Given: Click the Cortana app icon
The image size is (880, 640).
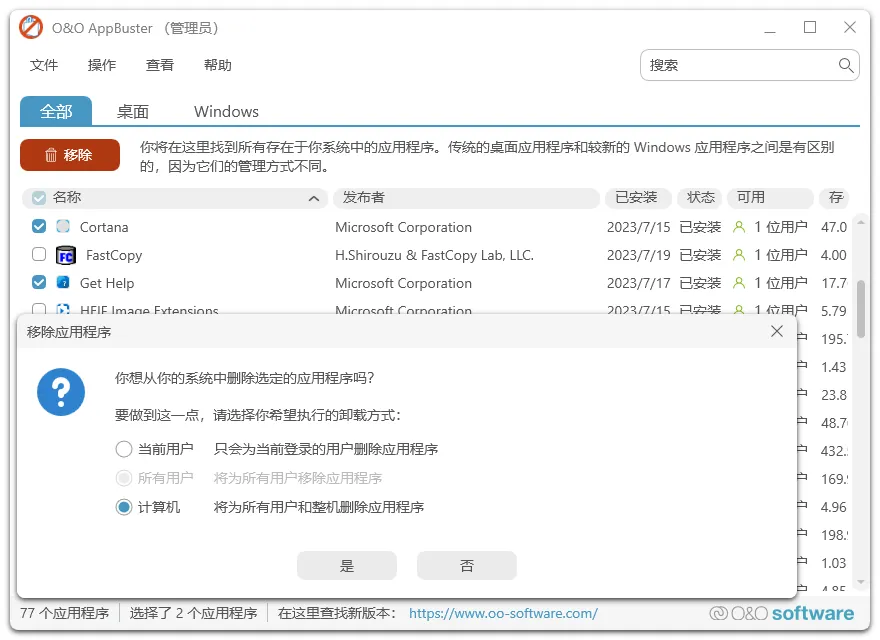Looking at the screenshot, I should tap(63, 226).
